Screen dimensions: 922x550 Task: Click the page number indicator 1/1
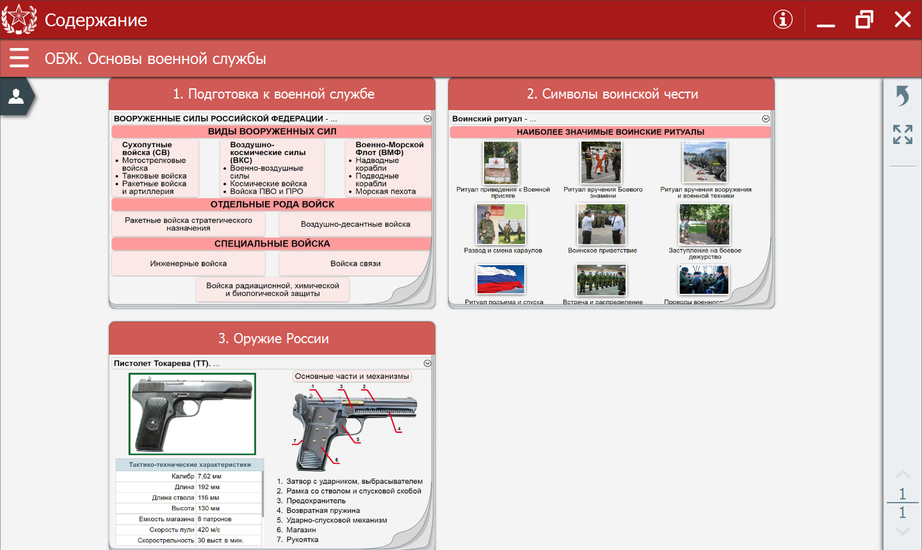click(x=902, y=503)
